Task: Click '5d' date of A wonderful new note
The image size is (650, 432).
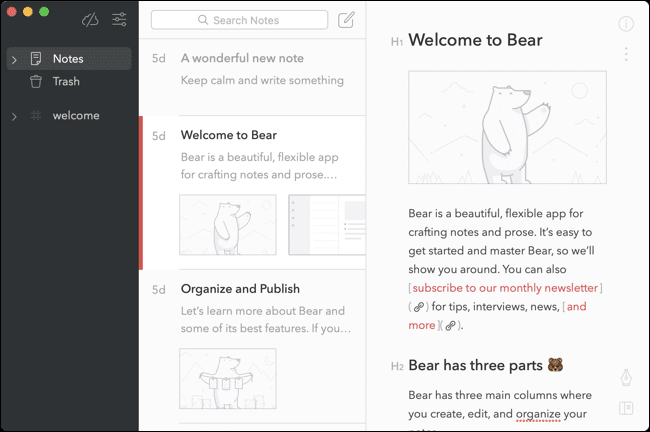Action: tap(159, 58)
